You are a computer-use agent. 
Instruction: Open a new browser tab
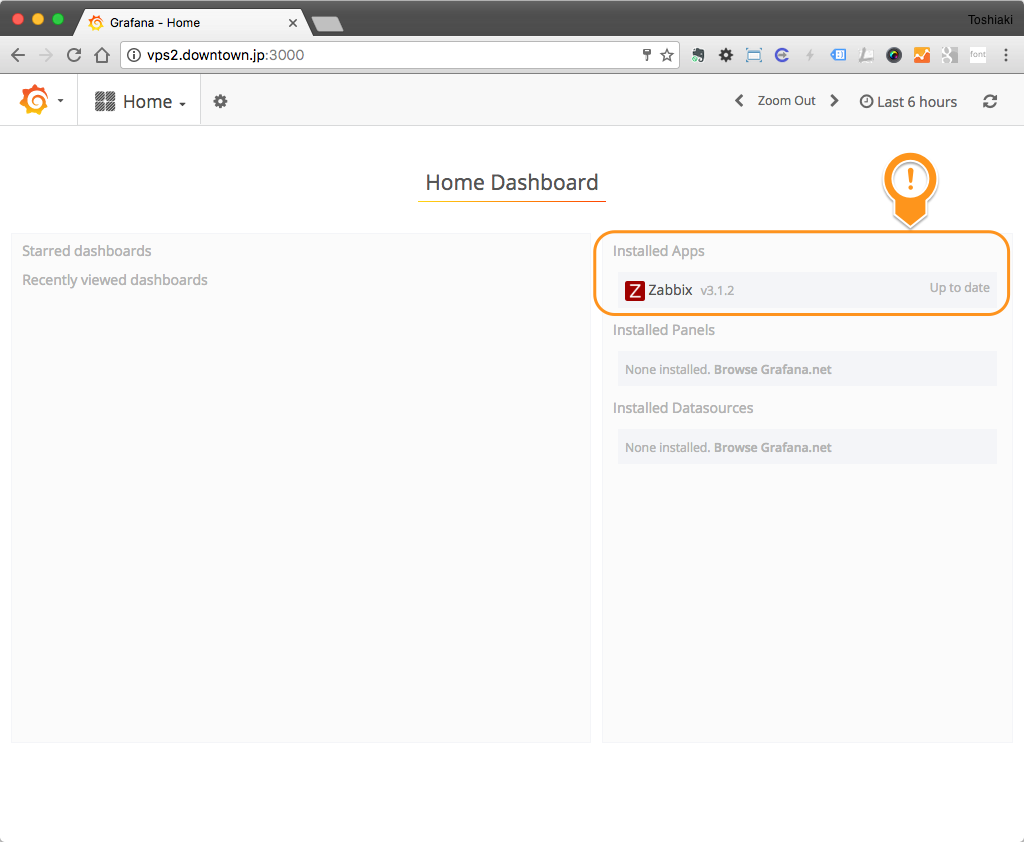pyautogui.click(x=327, y=24)
